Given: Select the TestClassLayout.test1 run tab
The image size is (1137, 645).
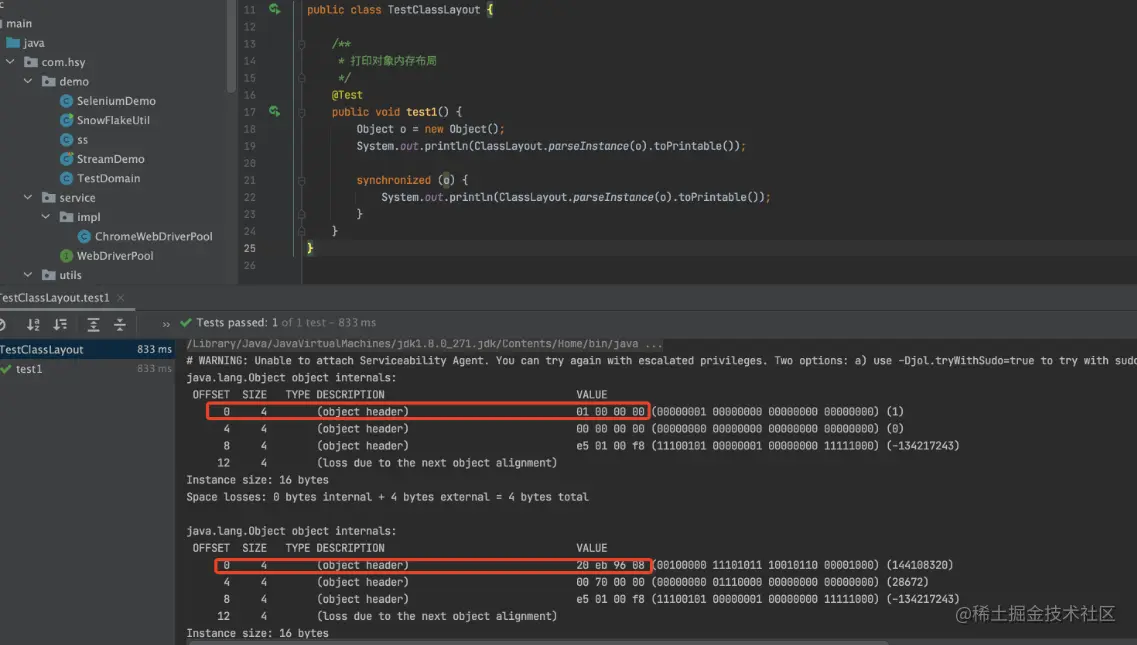Looking at the screenshot, I should (54, 297).
